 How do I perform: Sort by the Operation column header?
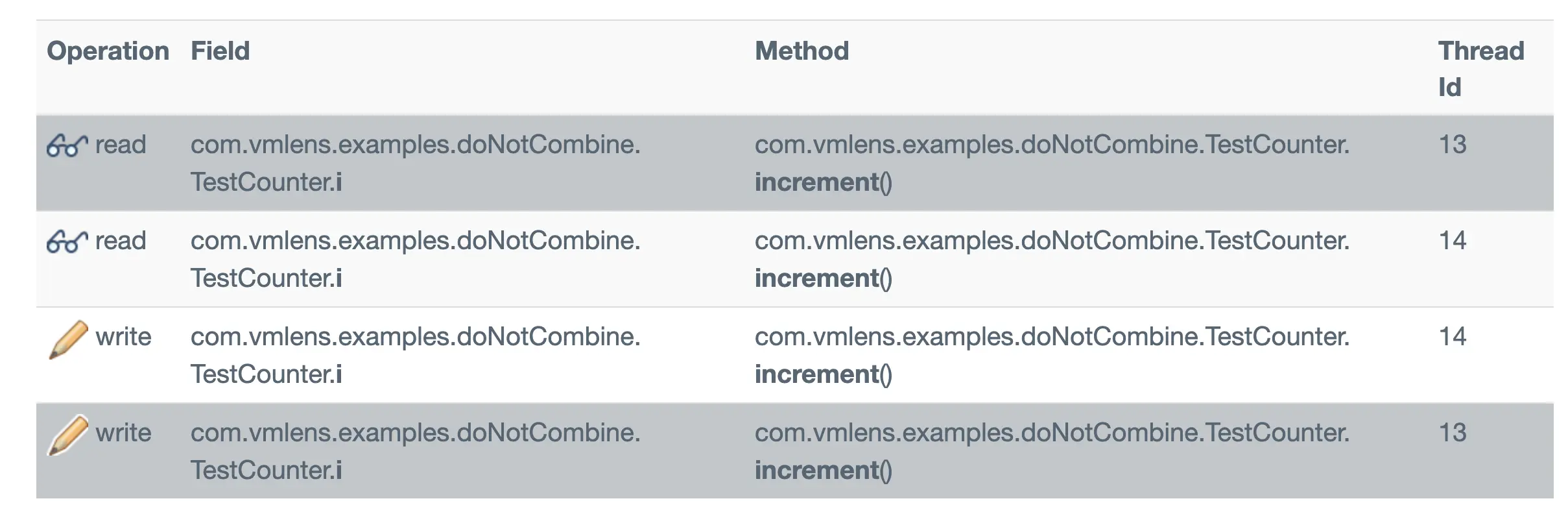(x=108, y=51)
